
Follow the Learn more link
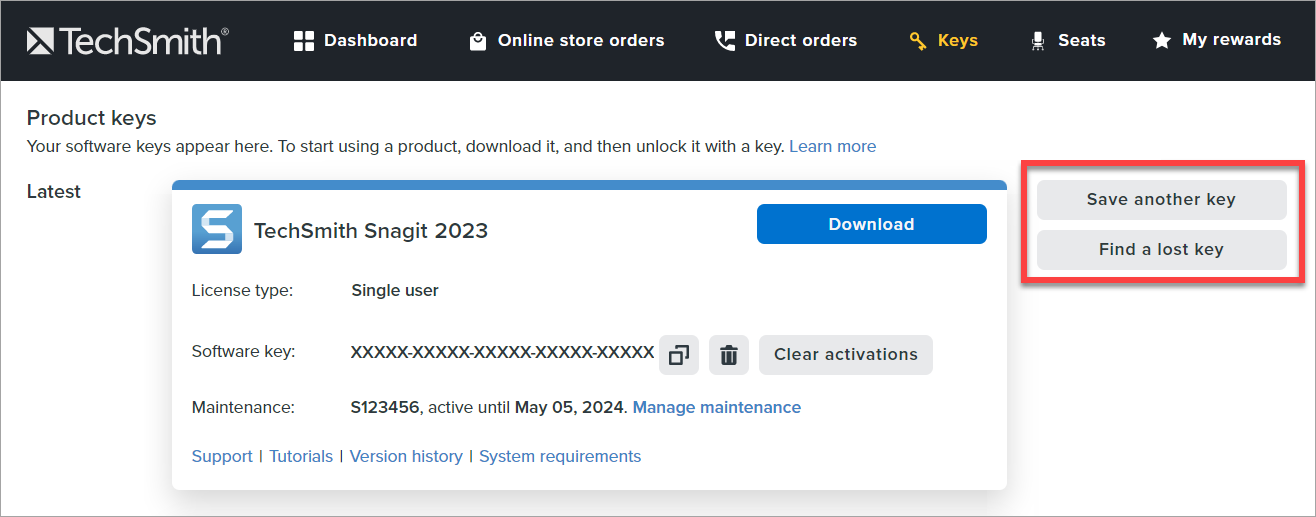tap(832, 146)
